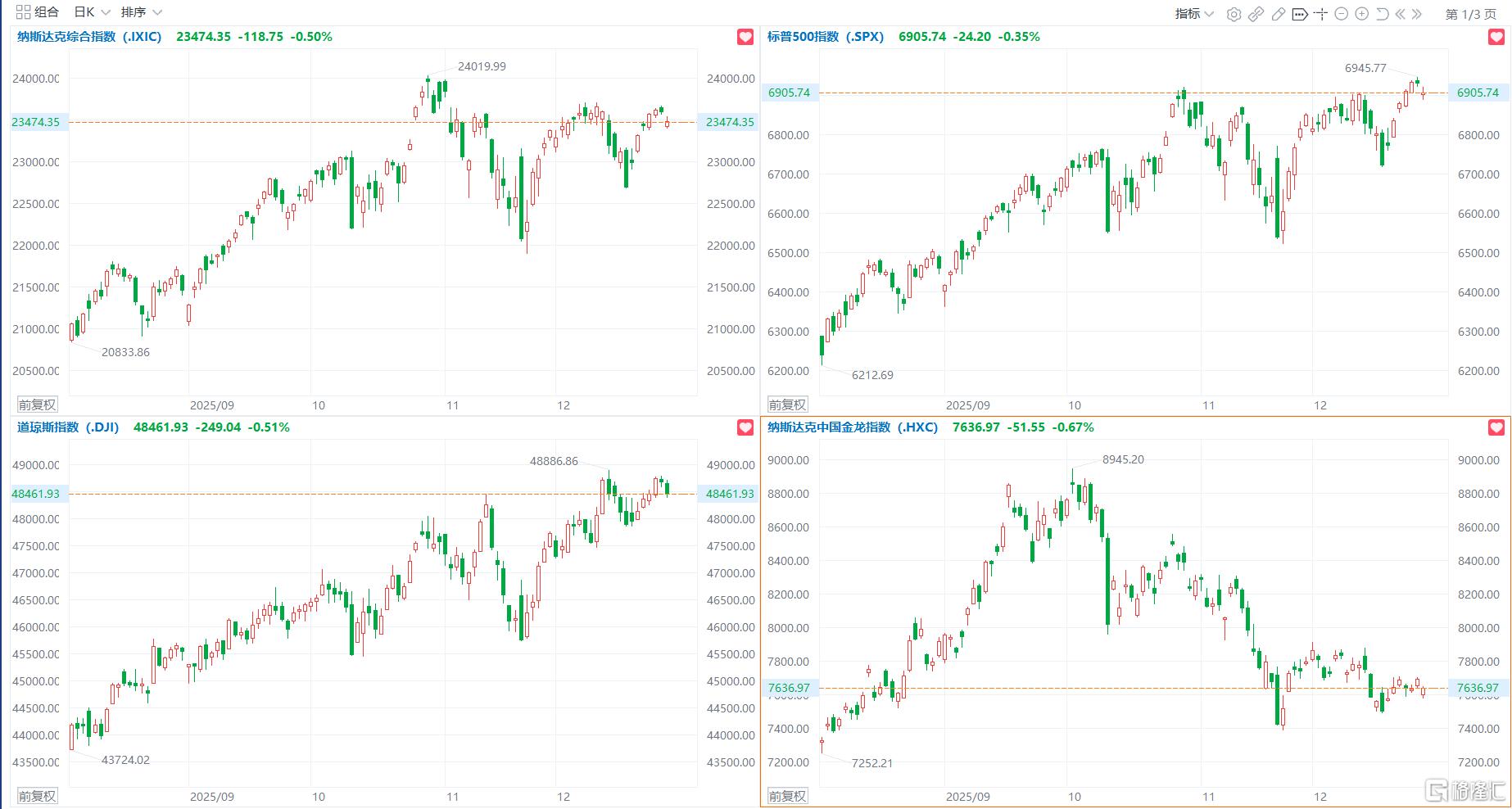Image resolution: width=1512 pixels, height=809 pixels.
Task: Go to previous page with double-left arrows
Action: 1401,14
